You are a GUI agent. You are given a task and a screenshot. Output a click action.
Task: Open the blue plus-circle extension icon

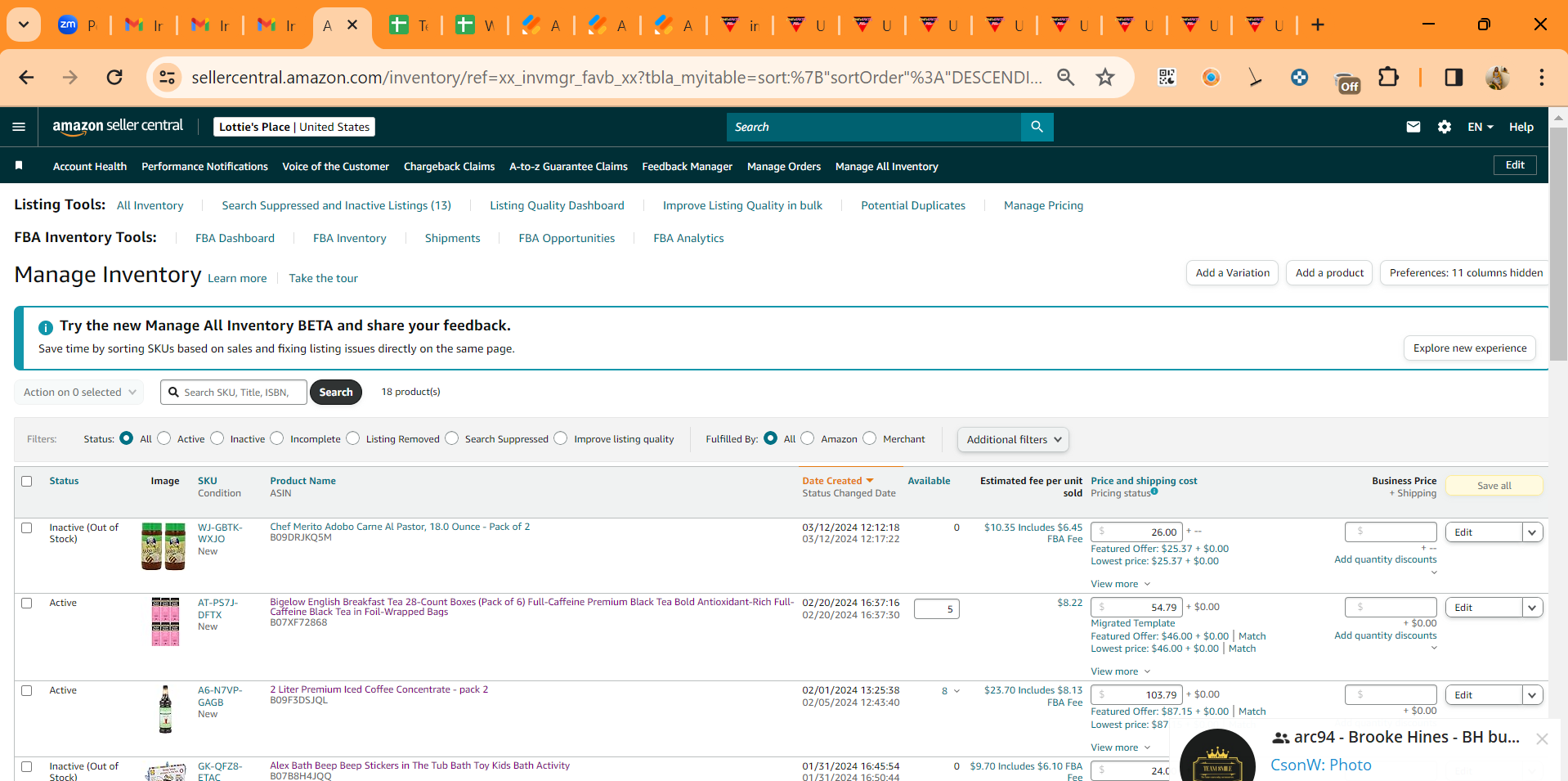(x=1299, y=77)
